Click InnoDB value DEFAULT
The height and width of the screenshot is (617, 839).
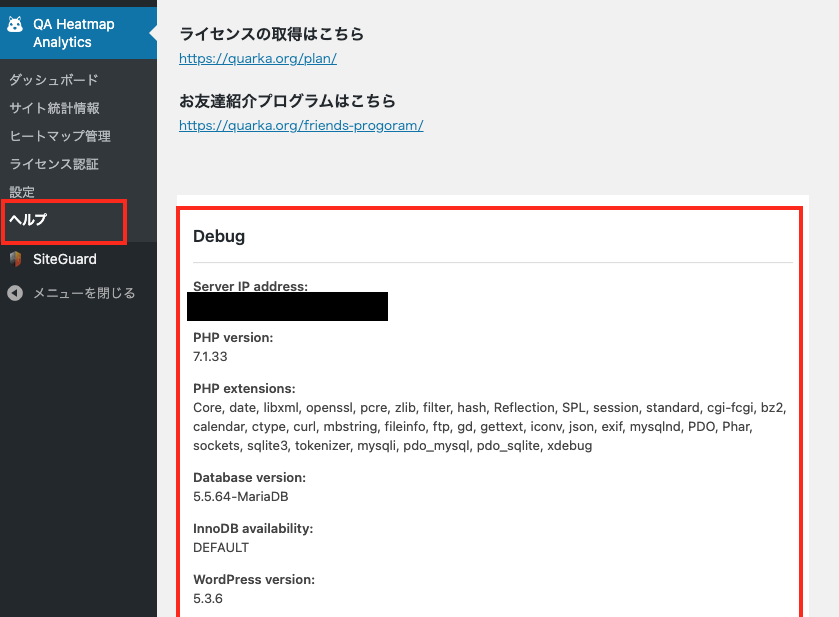click(221, 547)
